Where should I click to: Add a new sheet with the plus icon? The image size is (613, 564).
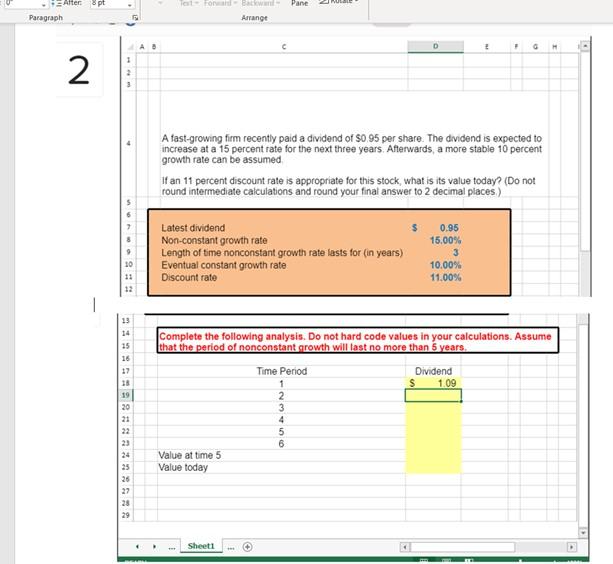tap(247, 547)
